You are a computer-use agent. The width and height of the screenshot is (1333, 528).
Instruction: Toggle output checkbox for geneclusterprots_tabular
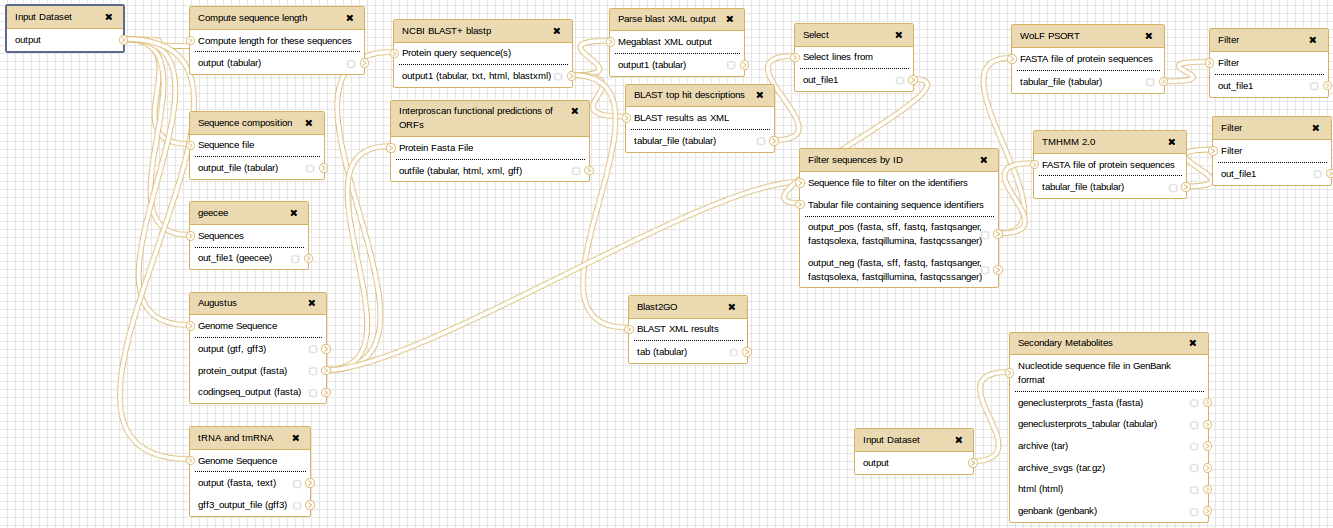[x=1195, y=424]
